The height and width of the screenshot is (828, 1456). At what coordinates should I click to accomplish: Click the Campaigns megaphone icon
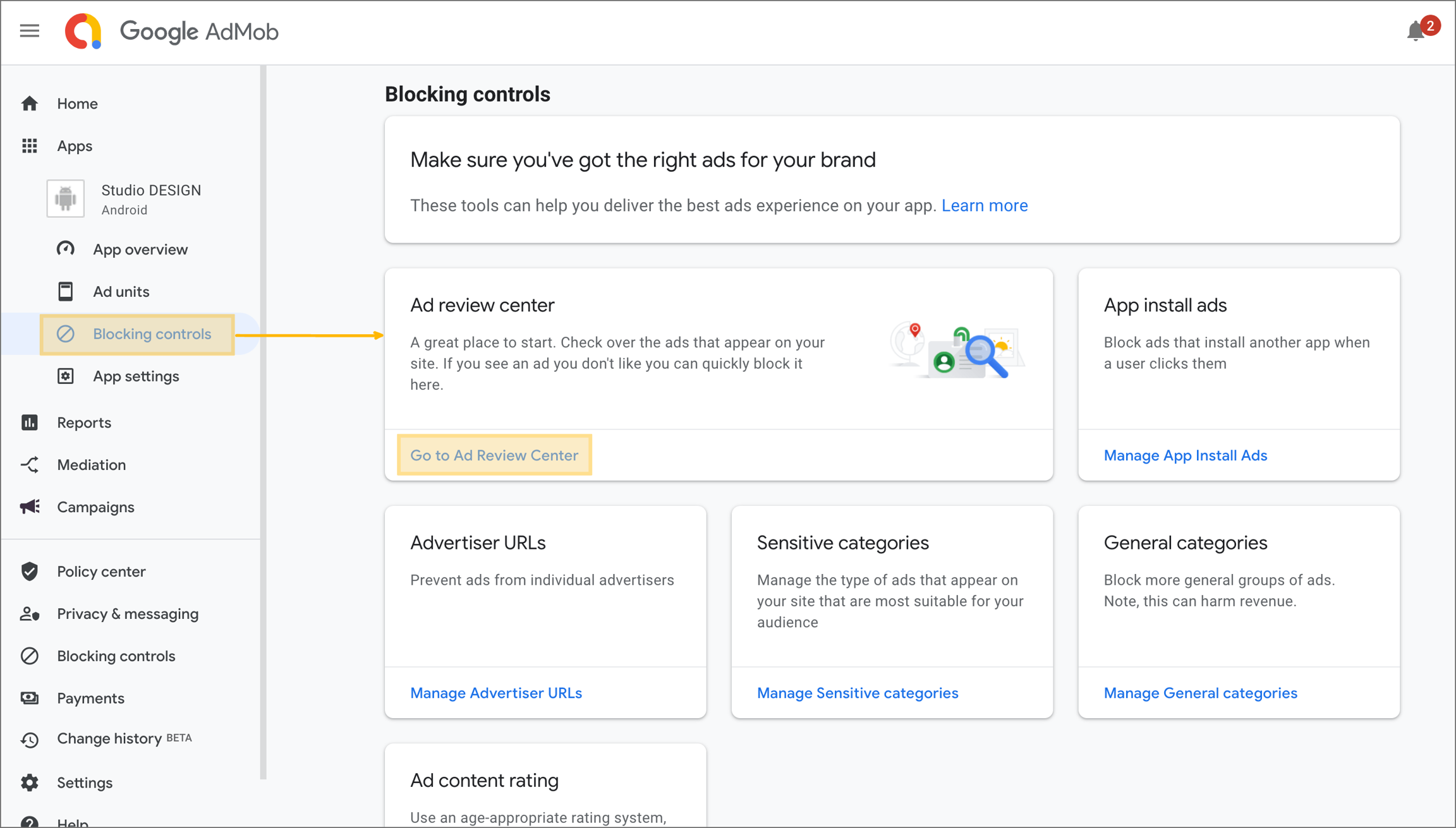pos(30,507)
